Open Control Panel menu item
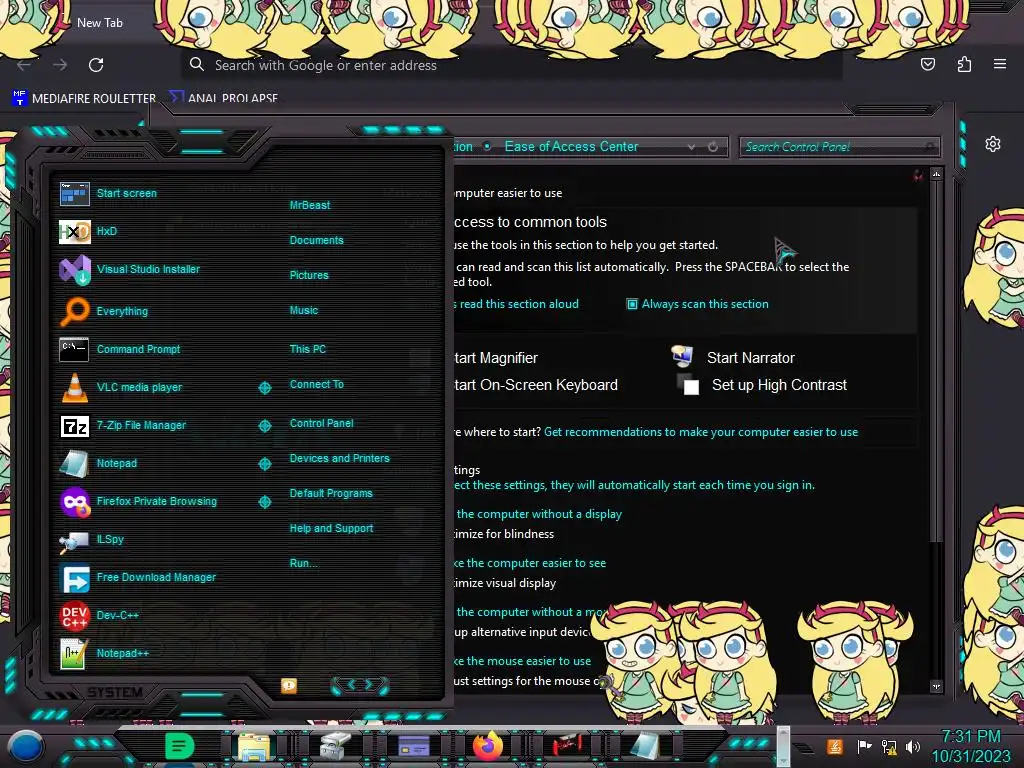This screenshot has height=768, width=1024. (322, 423)
